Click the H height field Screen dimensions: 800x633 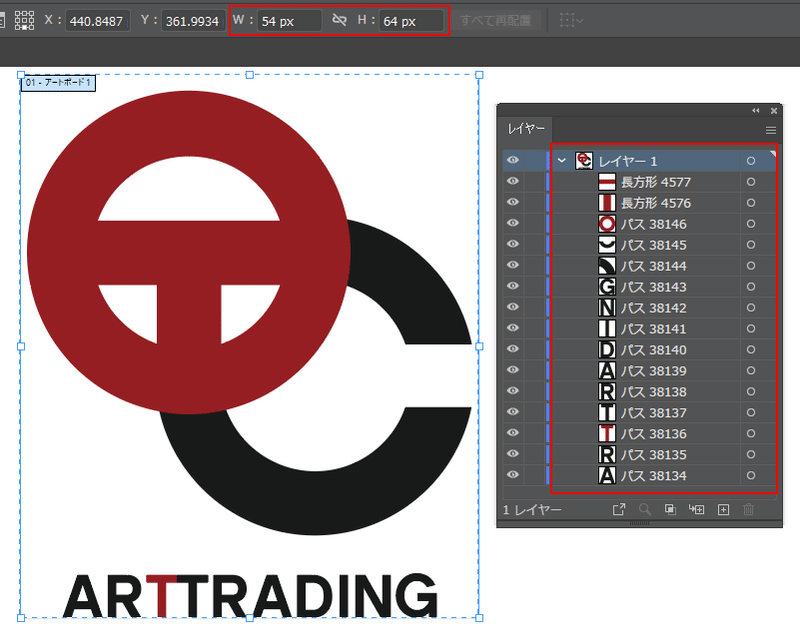[x=411, y=21]
